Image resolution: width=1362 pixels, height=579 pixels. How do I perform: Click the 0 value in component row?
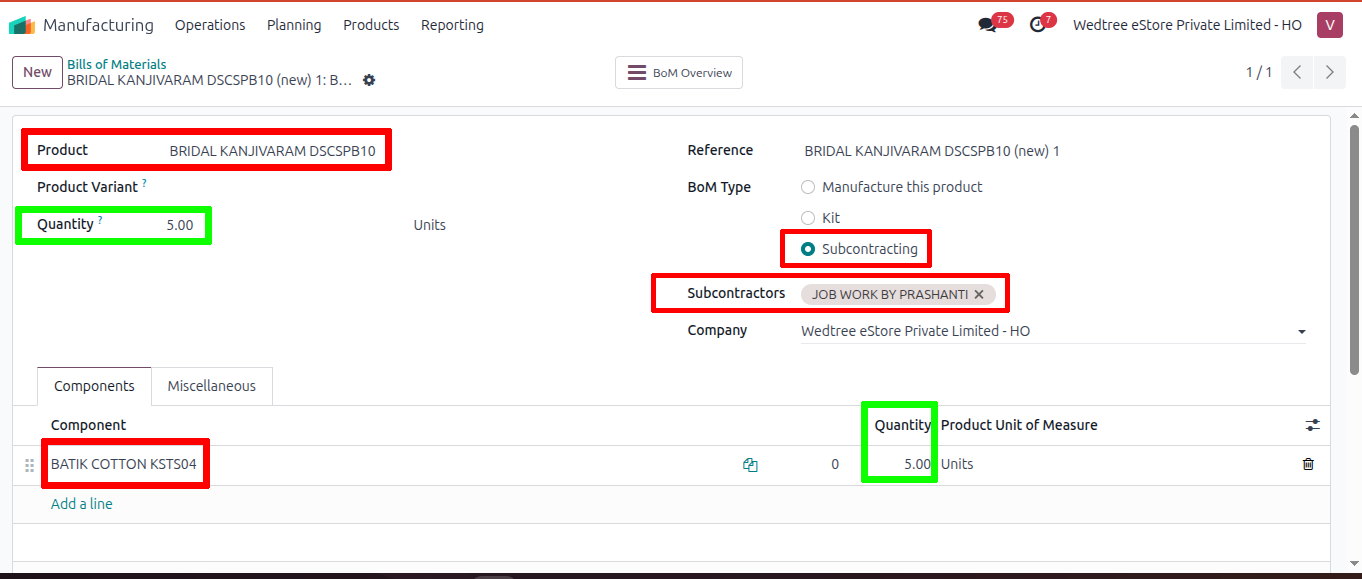[835, 464]
